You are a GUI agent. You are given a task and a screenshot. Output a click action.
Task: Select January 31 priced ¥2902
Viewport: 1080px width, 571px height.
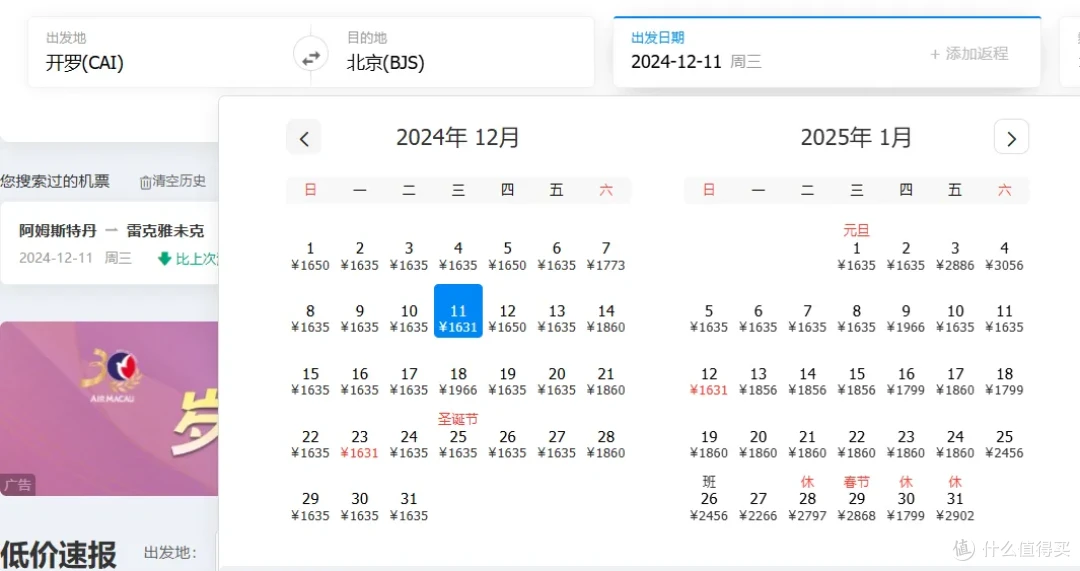[x=955, y=500]
